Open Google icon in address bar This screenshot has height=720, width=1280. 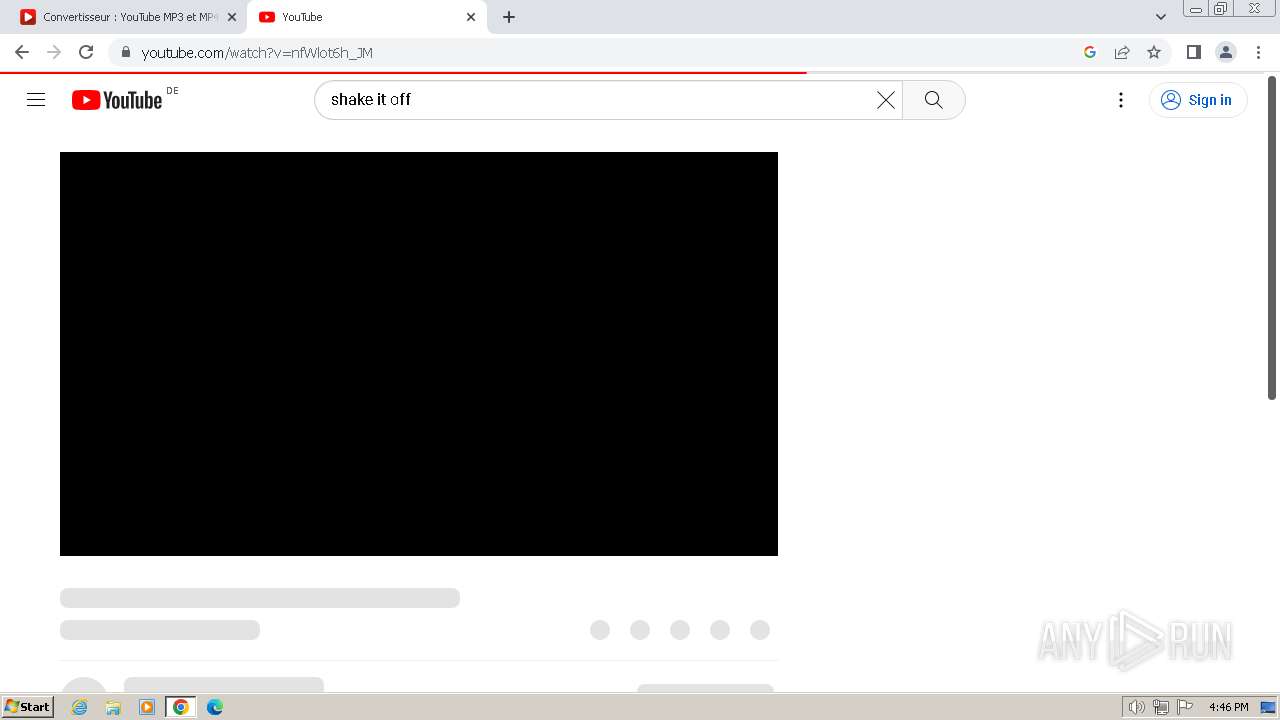(x=1090, y=52)
